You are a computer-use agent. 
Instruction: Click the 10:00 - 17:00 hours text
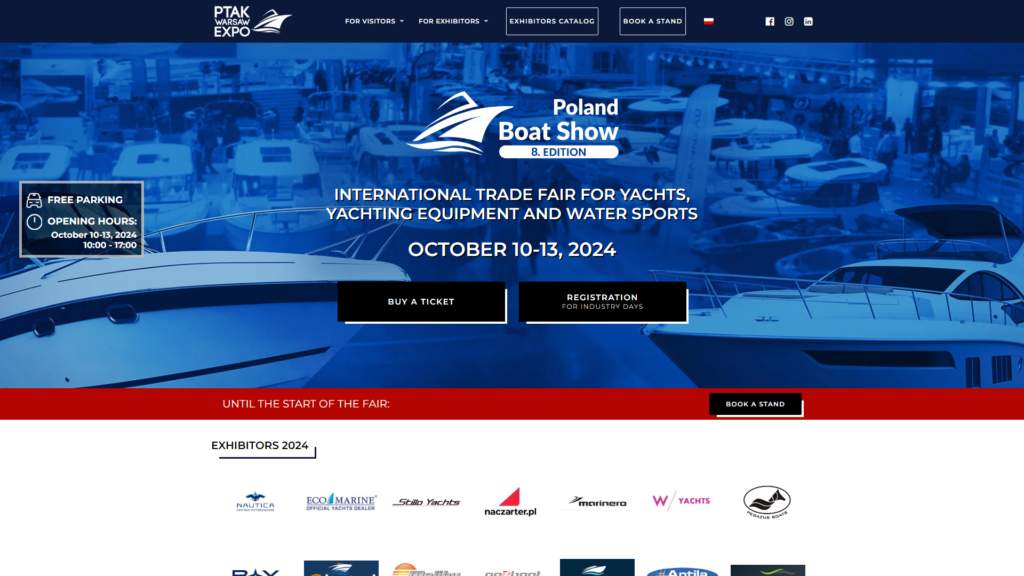coord(110,246)
